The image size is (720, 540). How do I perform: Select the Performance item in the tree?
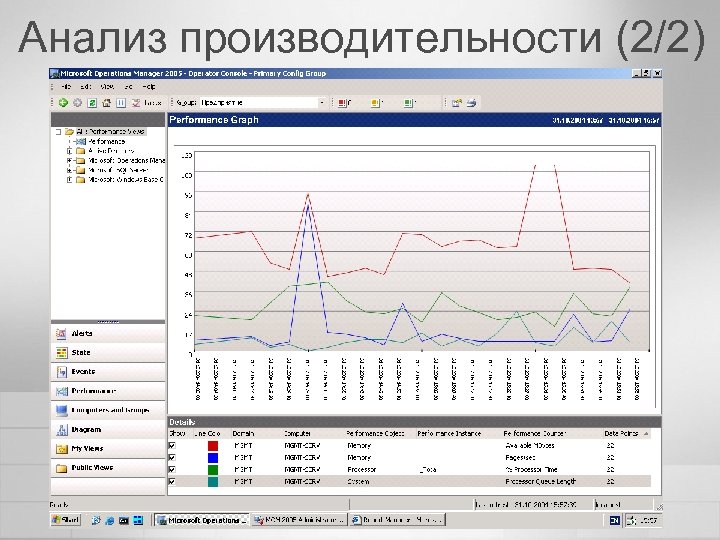(x=107, y=141)
